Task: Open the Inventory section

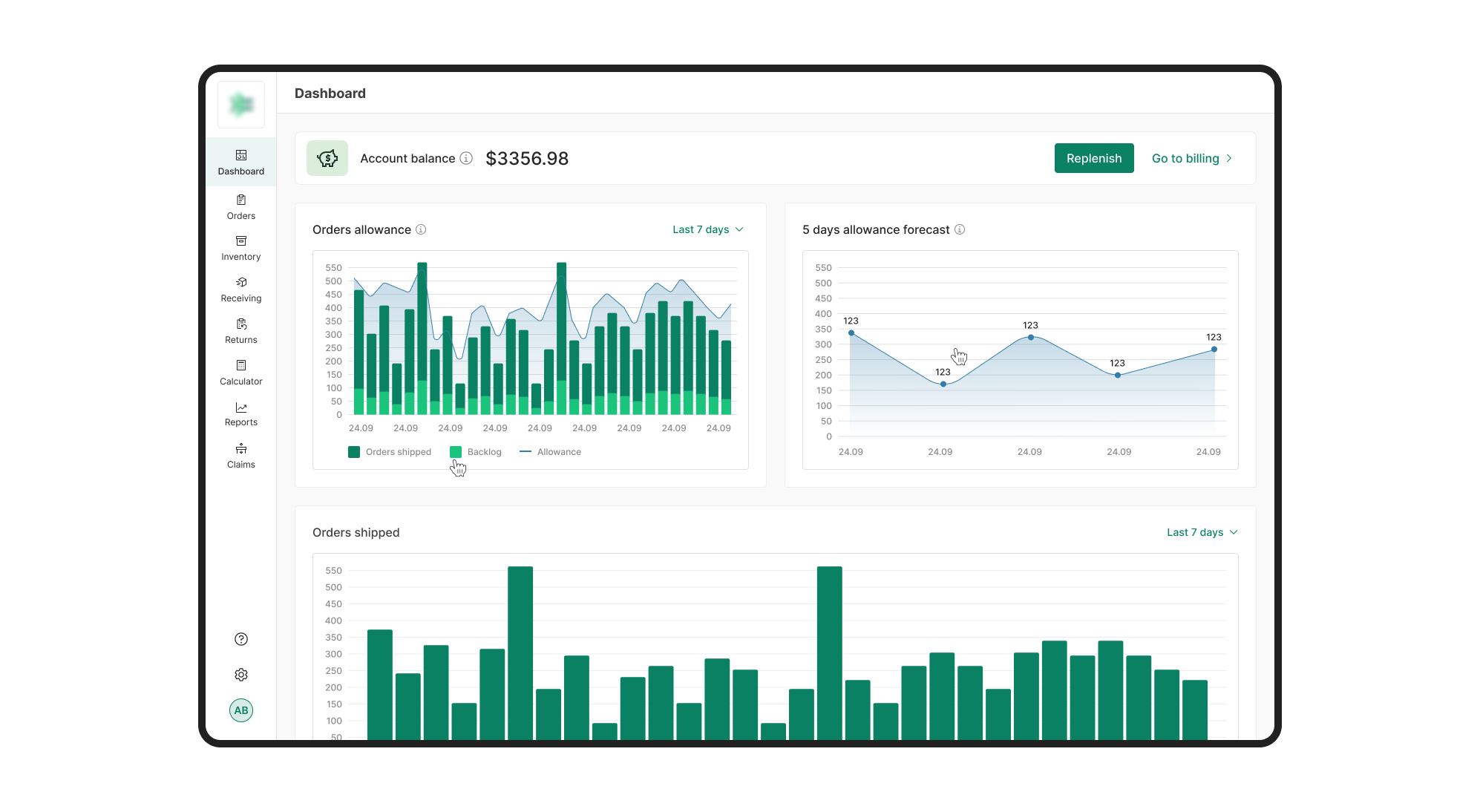Action: [x=240, y=248]
